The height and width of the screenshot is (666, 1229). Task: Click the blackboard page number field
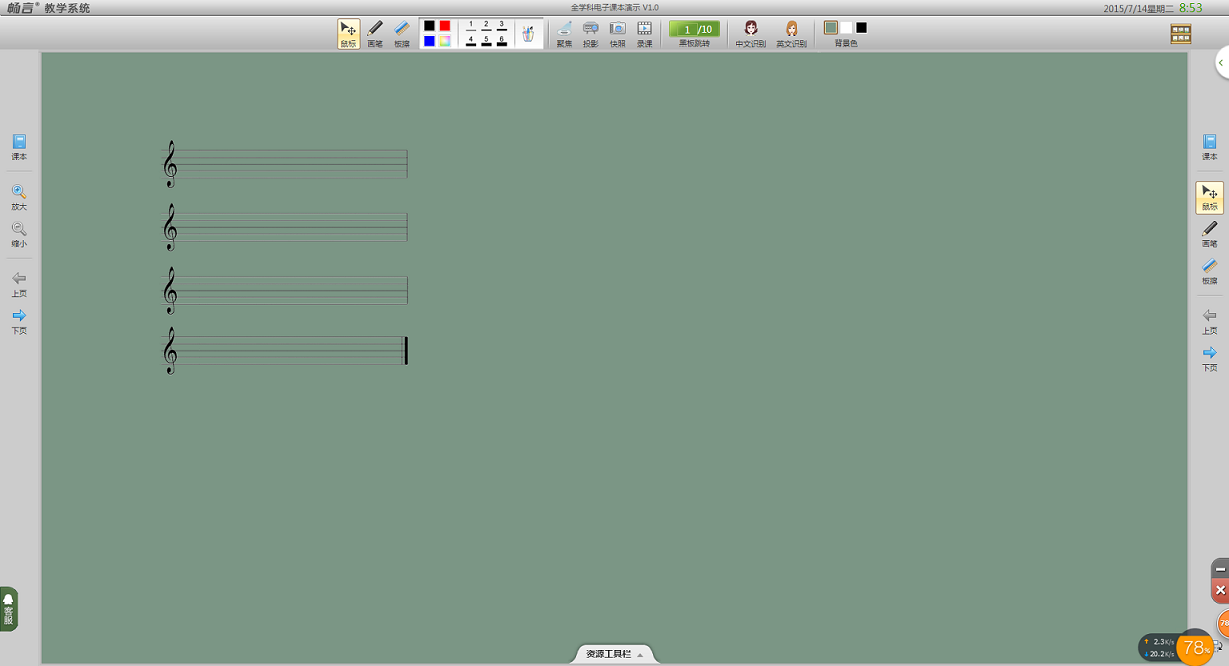[x=687, y=29]
